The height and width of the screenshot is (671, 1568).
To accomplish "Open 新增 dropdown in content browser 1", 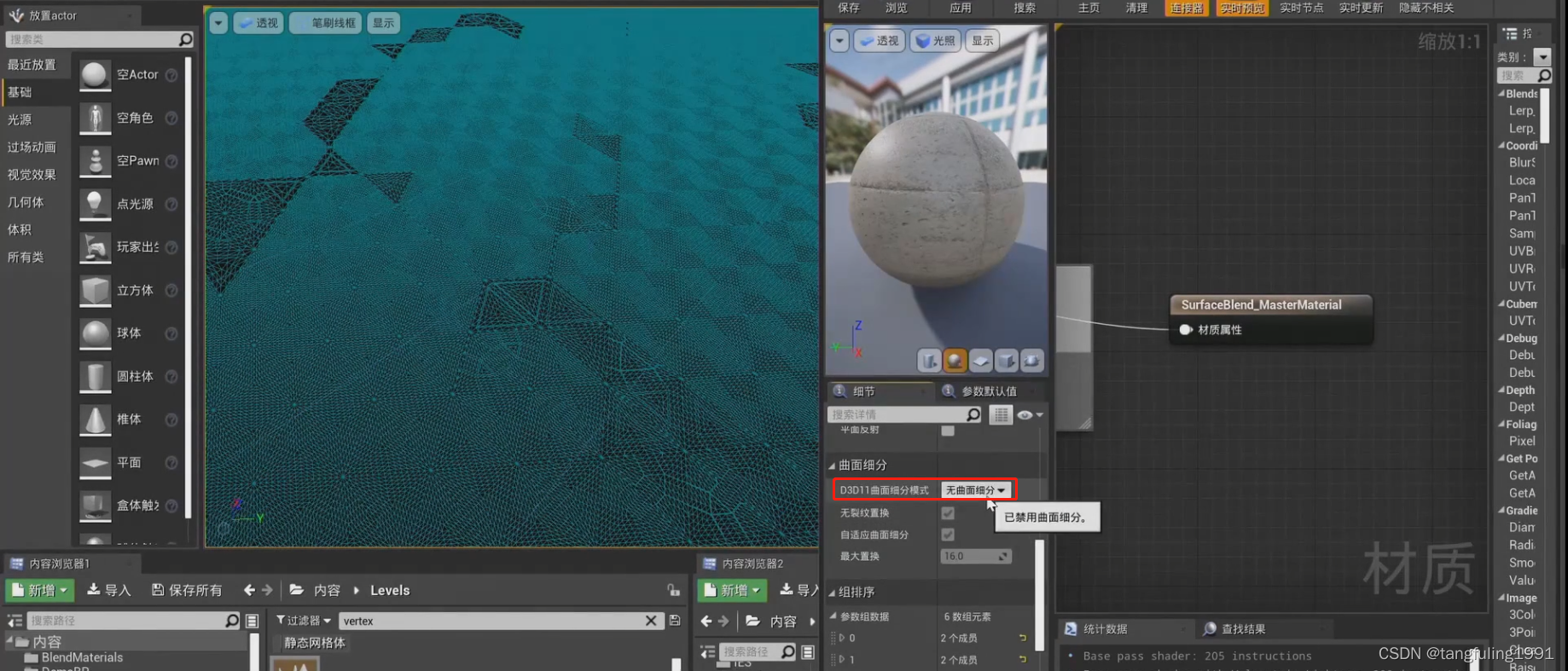I will click(x=40, y=590).
